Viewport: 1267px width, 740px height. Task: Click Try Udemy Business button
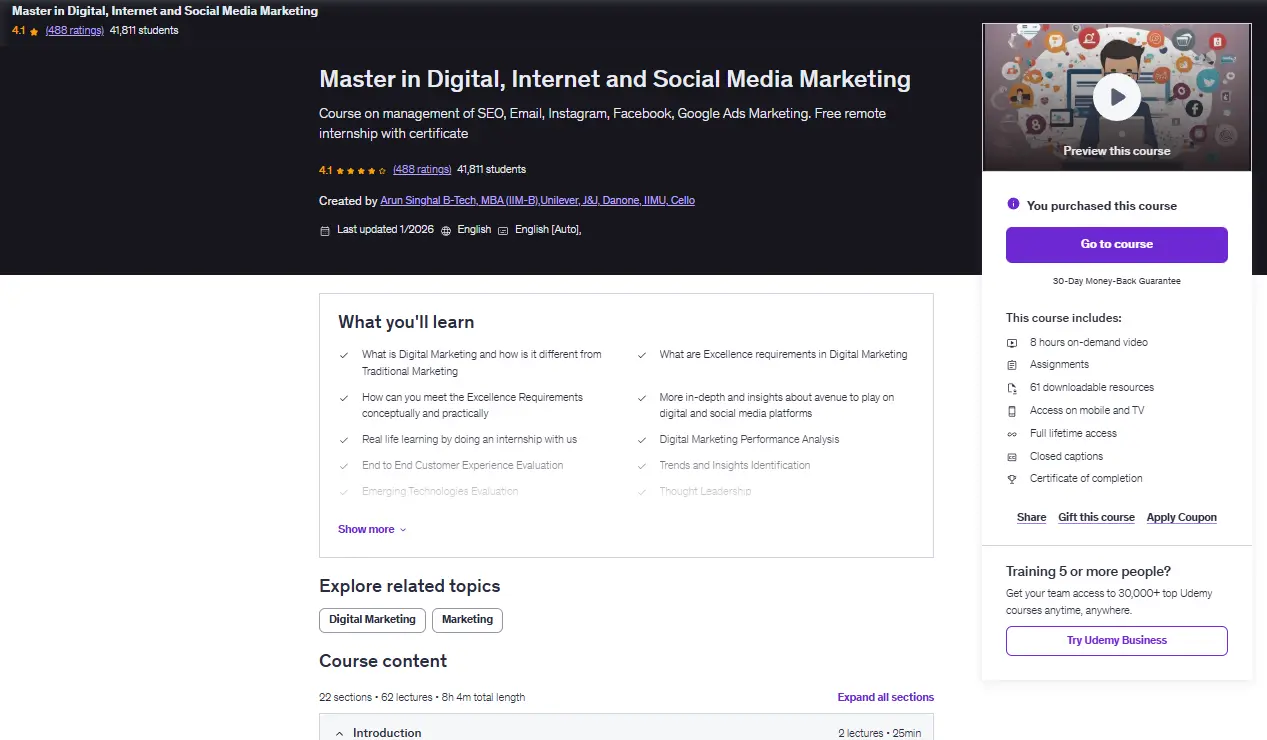pos(1116,640)
